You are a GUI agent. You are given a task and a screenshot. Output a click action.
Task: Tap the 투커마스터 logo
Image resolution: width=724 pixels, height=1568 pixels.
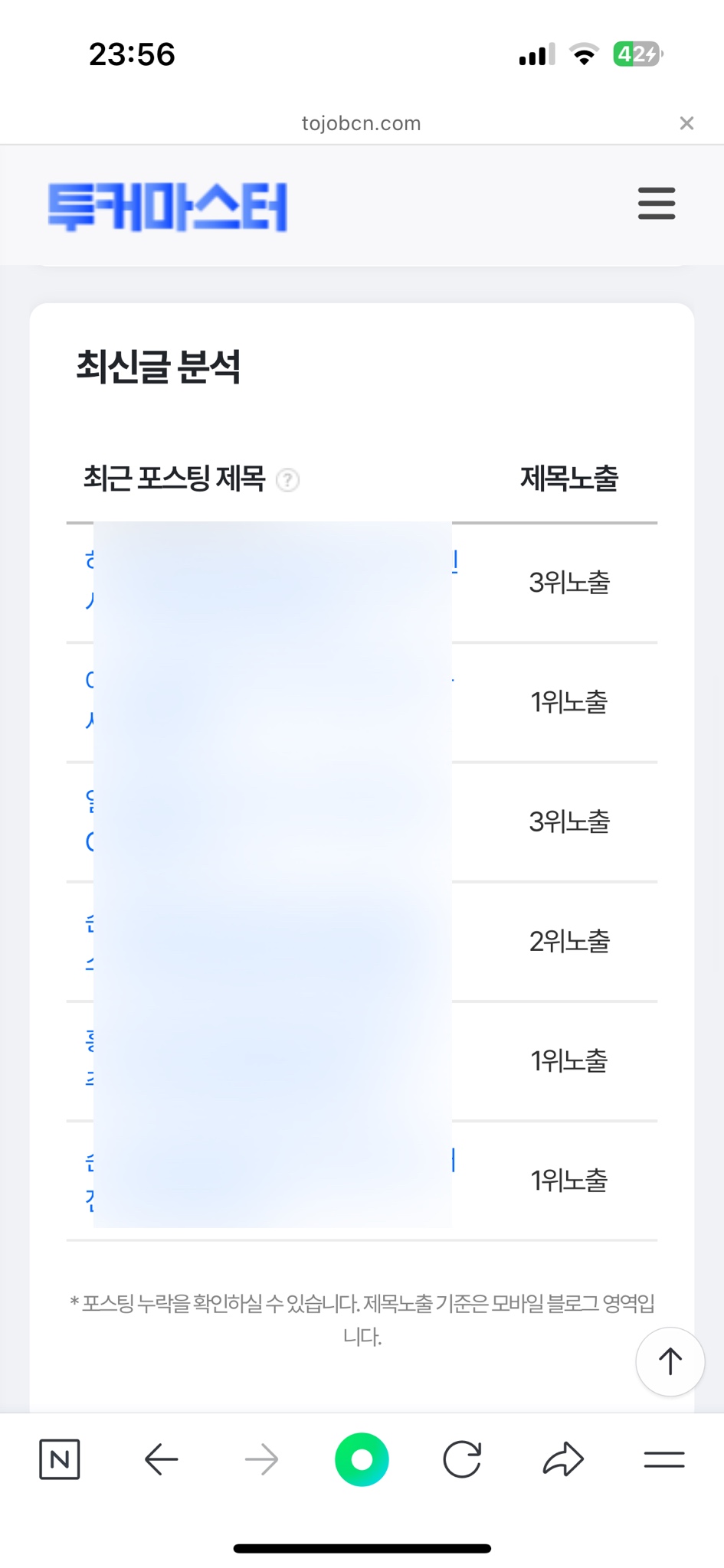pyautogui.click(x=167, y=207)
